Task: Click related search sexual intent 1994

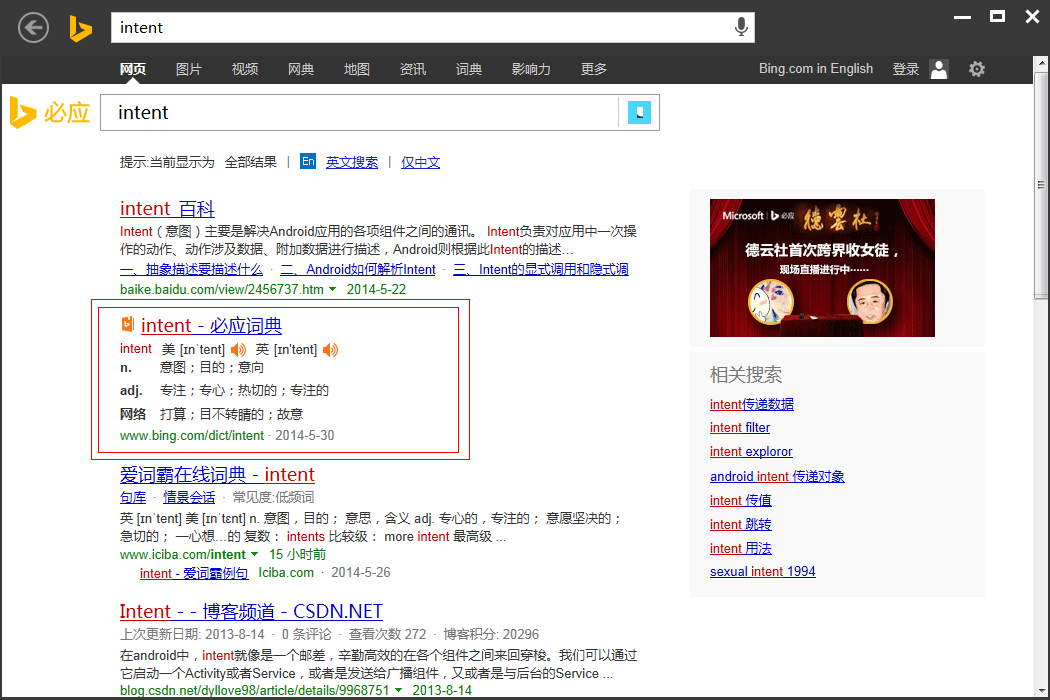Action: click(x=763, y=571)
